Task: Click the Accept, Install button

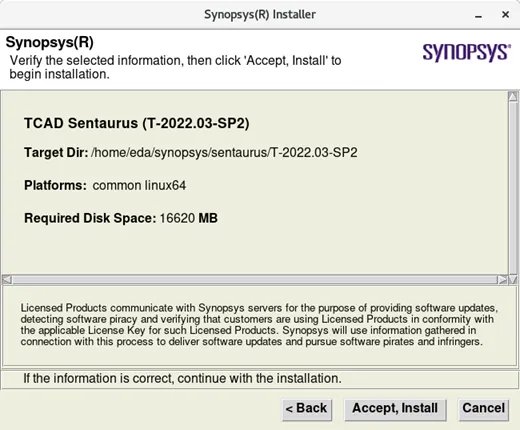Action: coord(395,409)
